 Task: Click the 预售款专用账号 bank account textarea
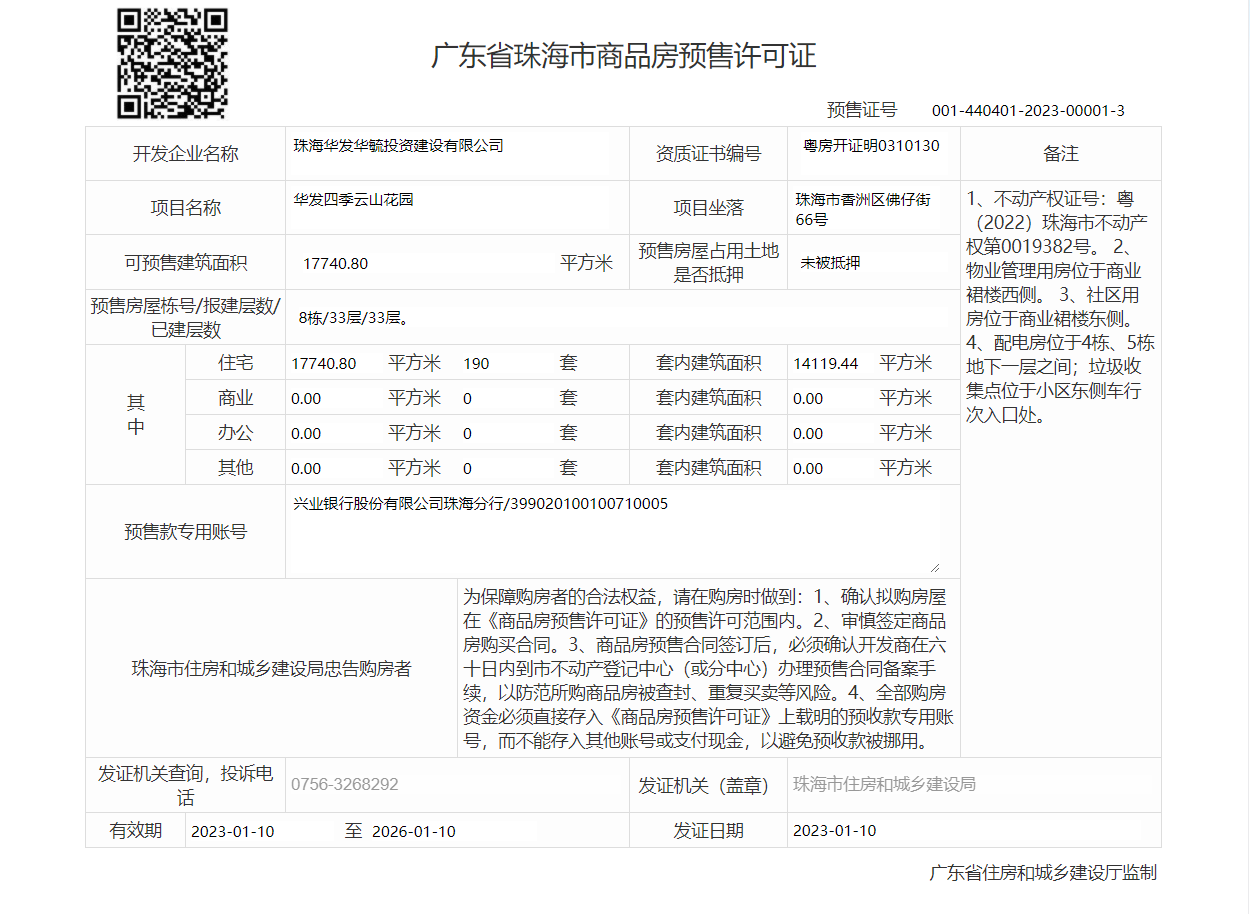point(612,532)
